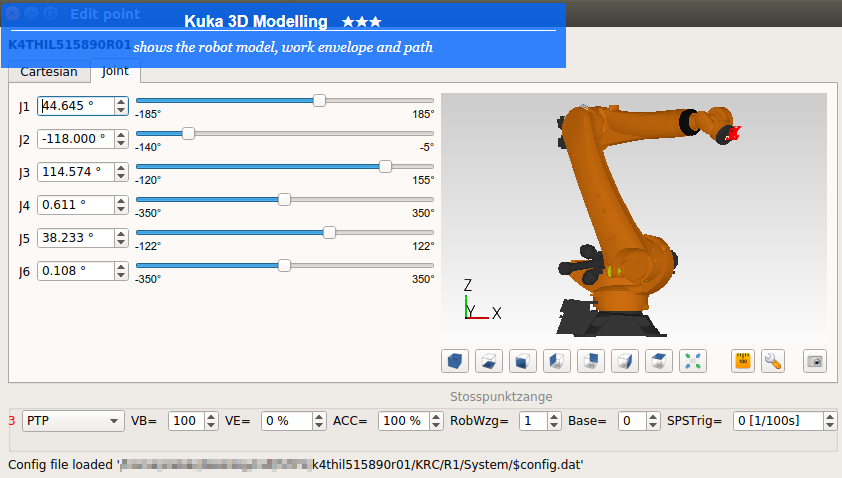Image resolution: width=842 pixels, height=478 pixels.
Task: Decrement J2 with its down arrow
Action: point(121,143)
